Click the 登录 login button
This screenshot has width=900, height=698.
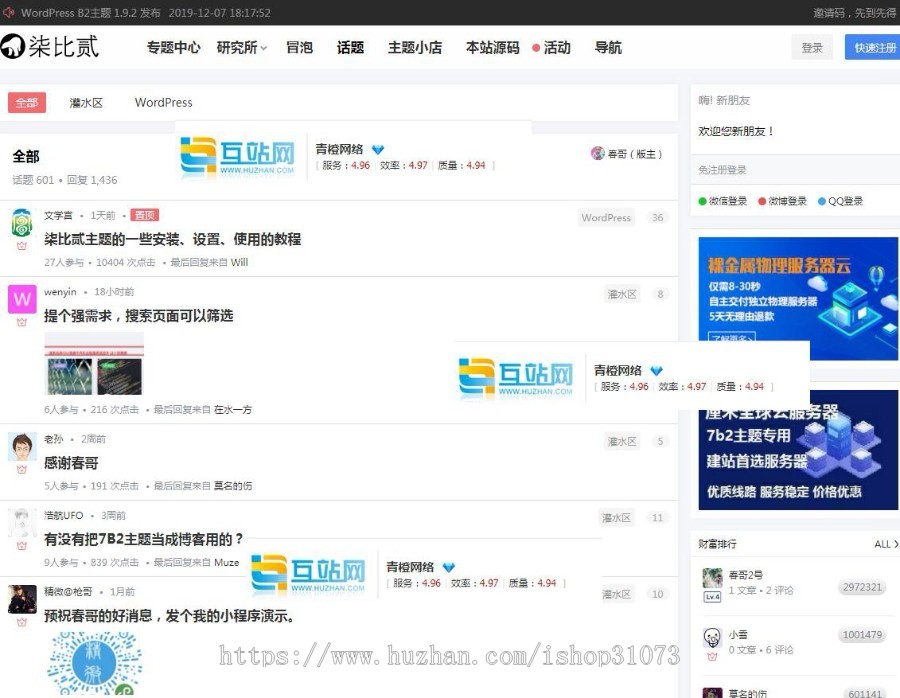coord(813,46)
